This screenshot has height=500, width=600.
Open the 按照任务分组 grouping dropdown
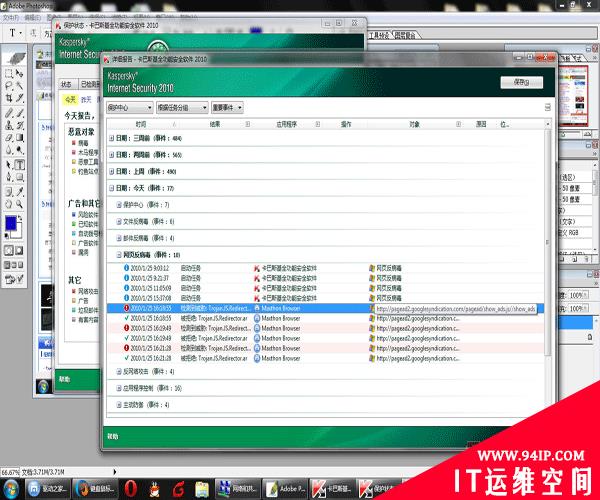pyautogui.click(x=182, y=108)
